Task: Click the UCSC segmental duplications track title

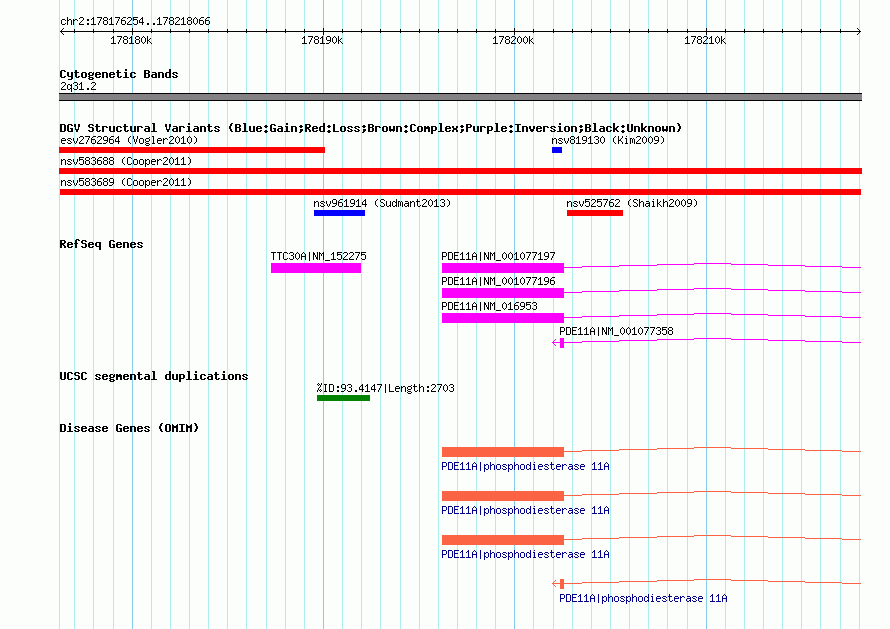Action: (154, 376)
